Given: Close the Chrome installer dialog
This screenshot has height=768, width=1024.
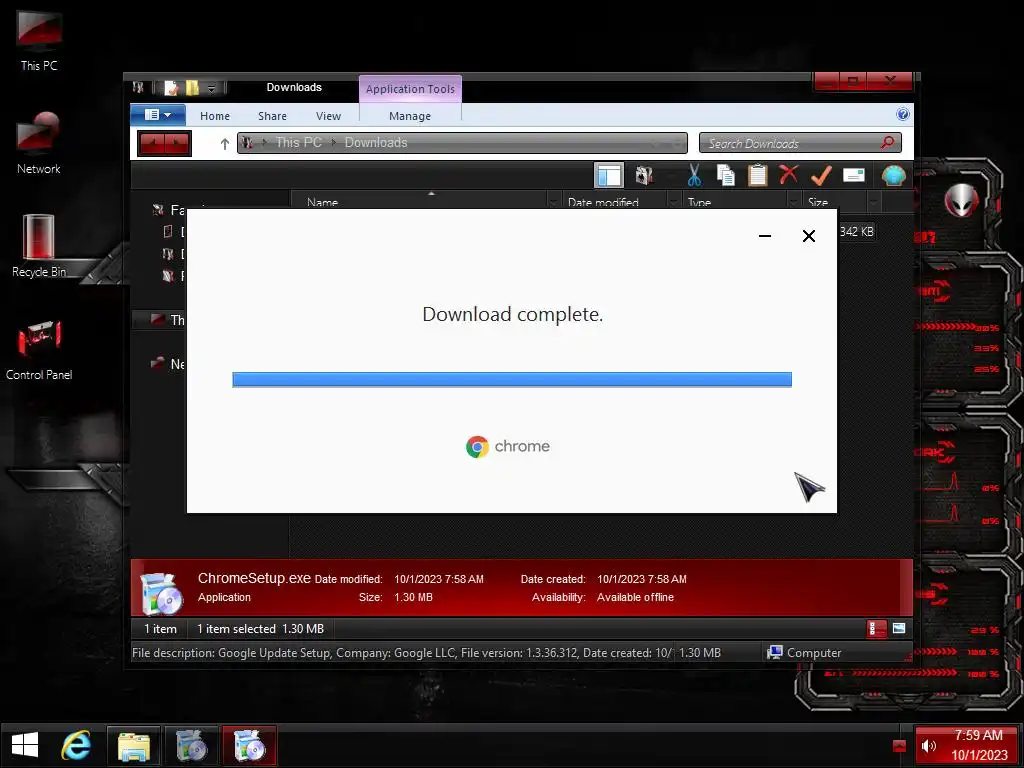Looking at the screenshot, I should click(x=808, y=236).
